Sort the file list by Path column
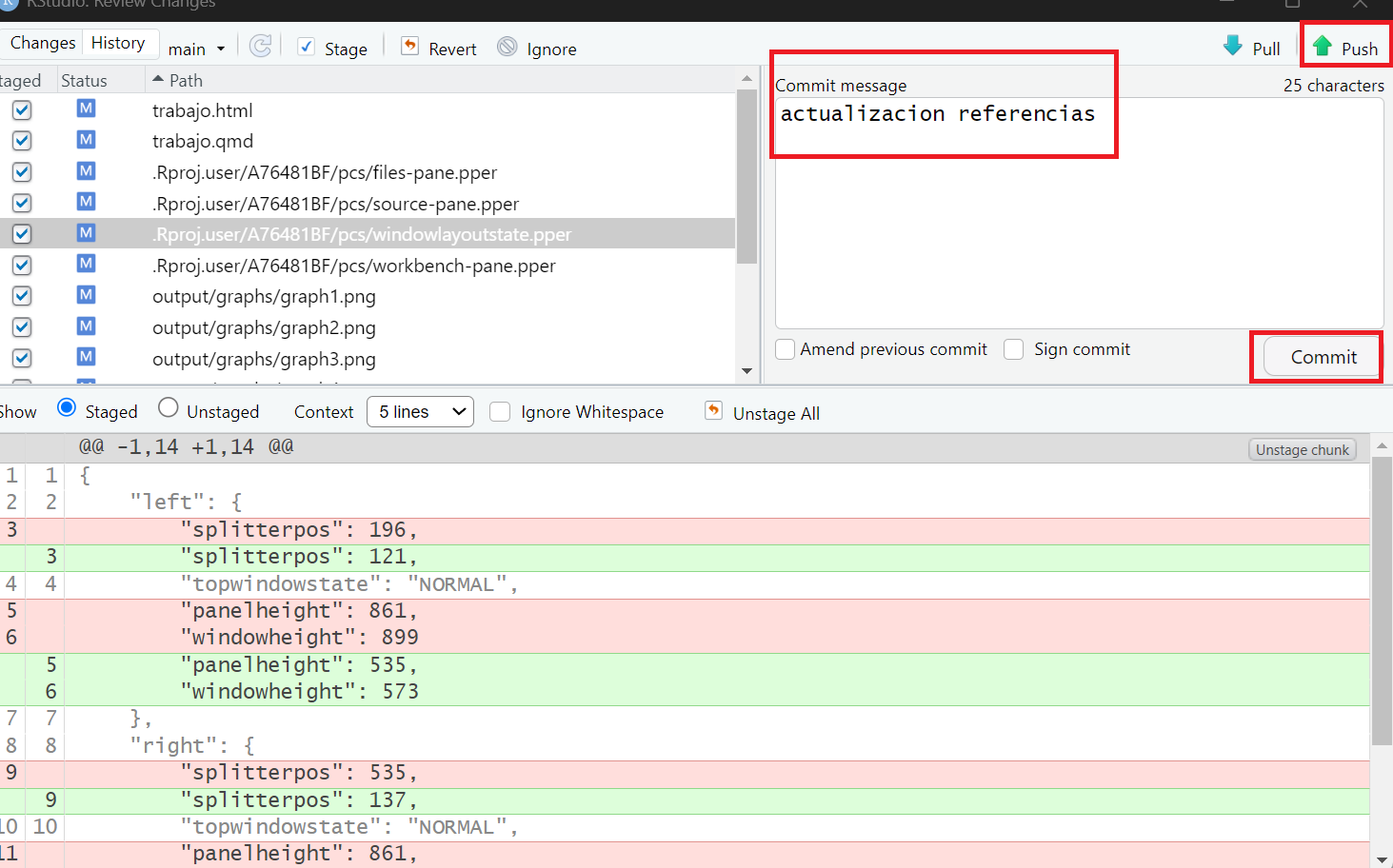 point(185,81)
